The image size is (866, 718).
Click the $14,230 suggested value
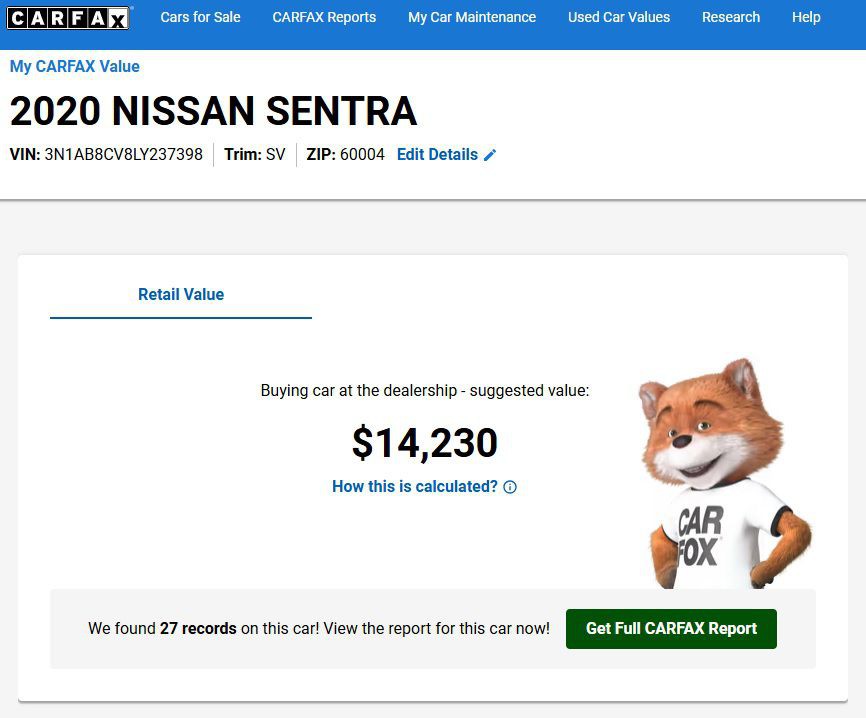click(424, 443)
